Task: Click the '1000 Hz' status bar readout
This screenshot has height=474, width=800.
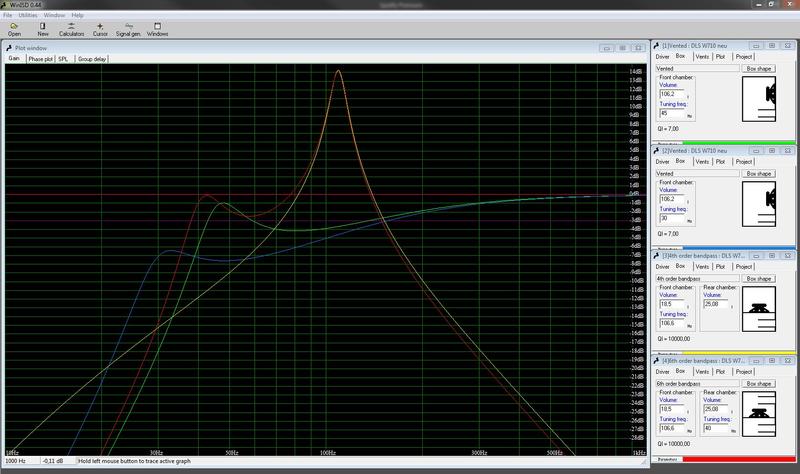Action: 15,461
